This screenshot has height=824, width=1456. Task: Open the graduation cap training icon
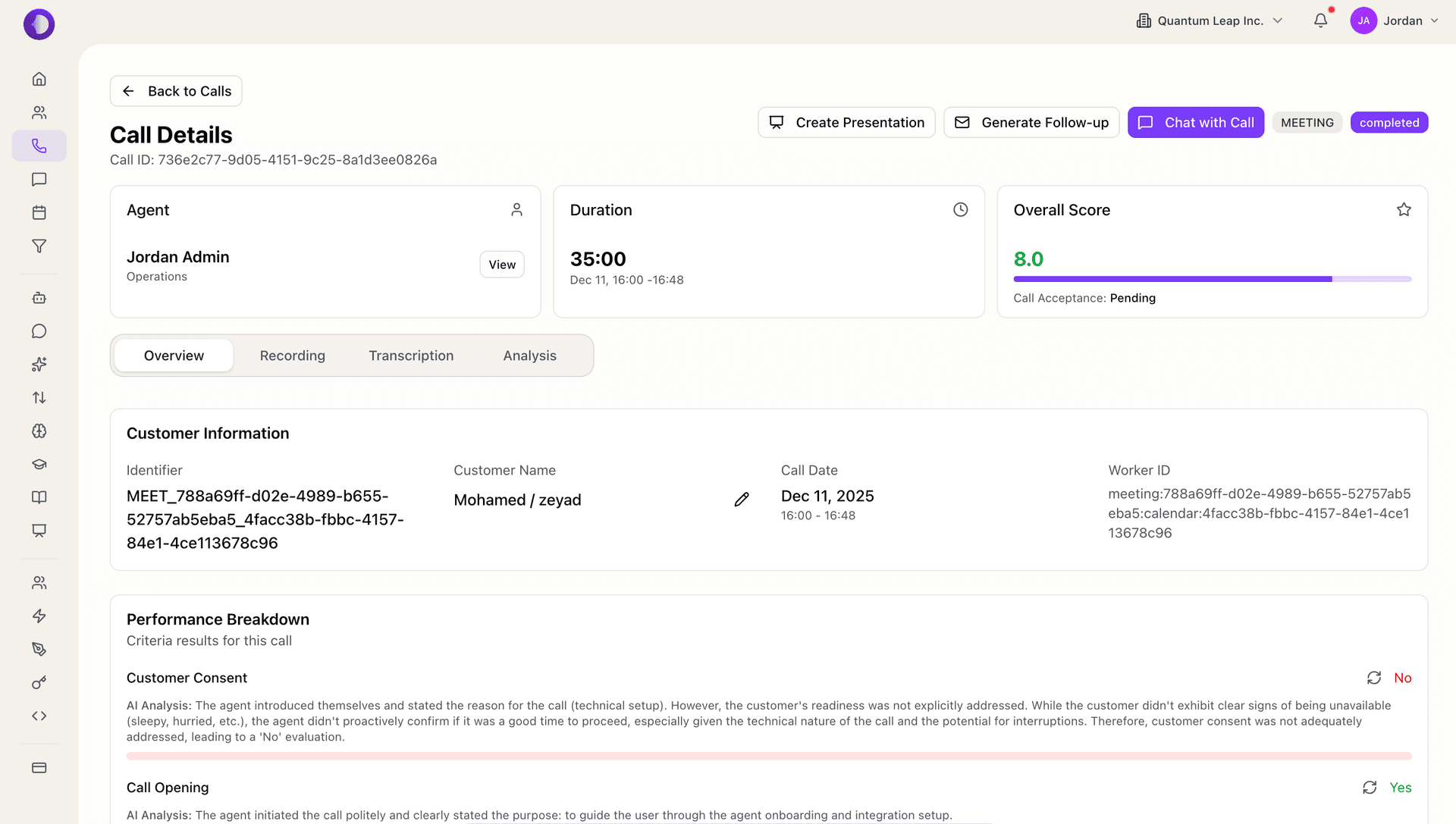click(39, 464)
